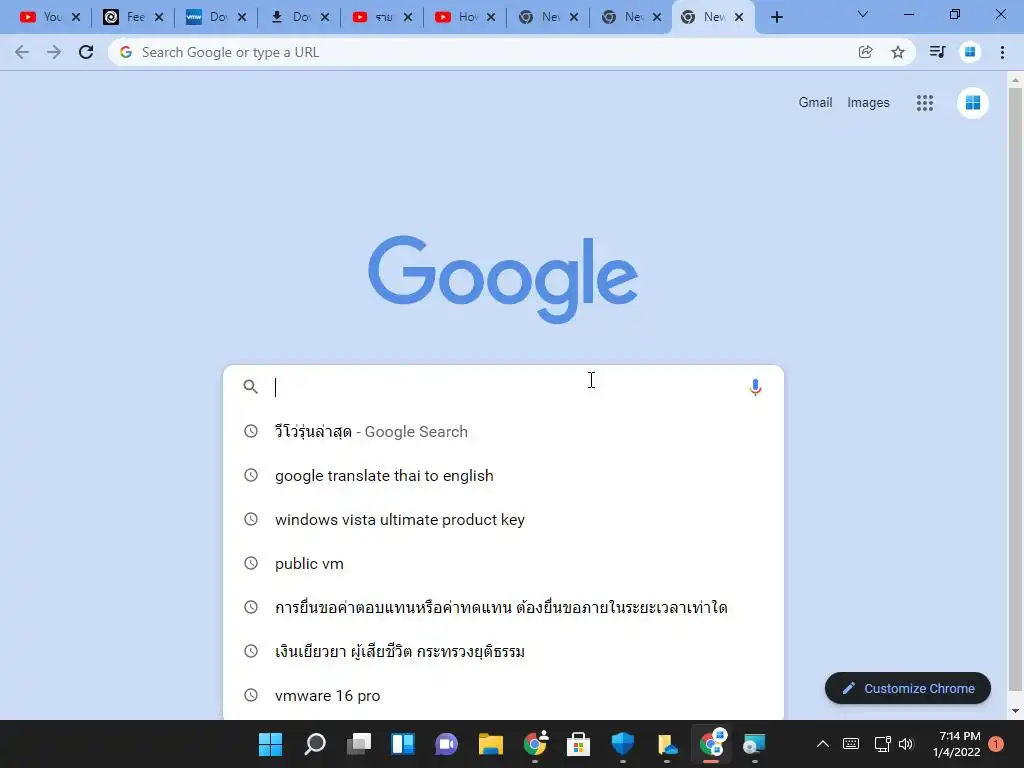The image size is (1024, 768).
Task: Select suggestion 'windows vista ultimate product key'
Action: click(503, 520)
